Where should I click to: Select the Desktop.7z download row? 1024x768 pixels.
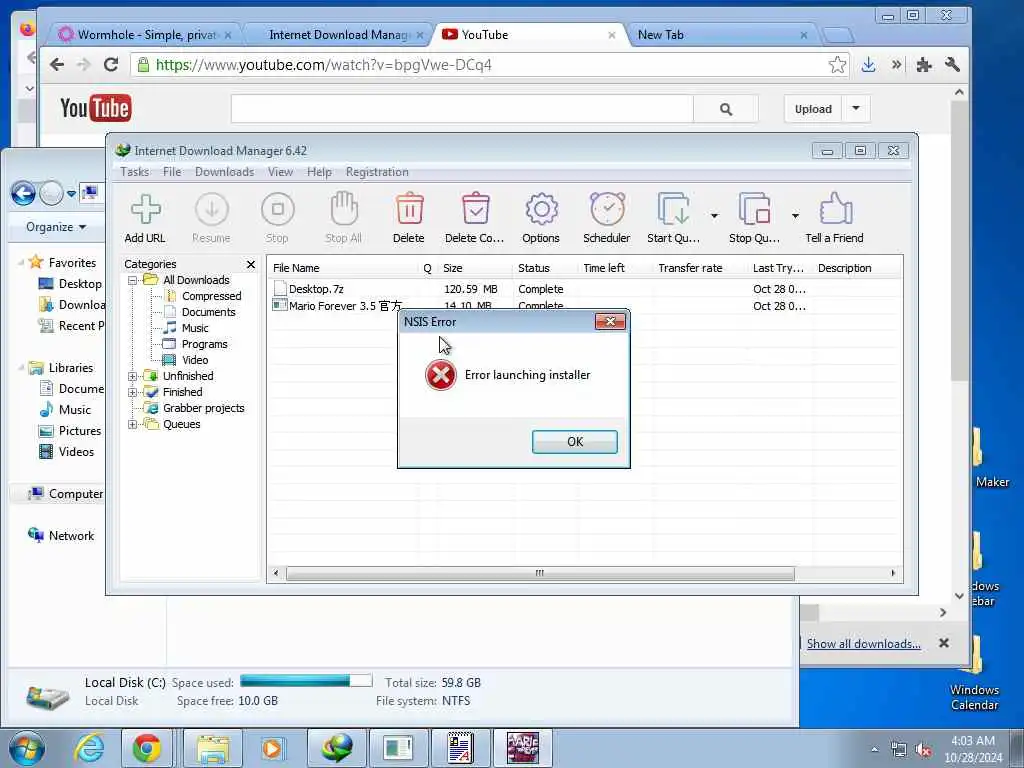(x=584, y=289)
